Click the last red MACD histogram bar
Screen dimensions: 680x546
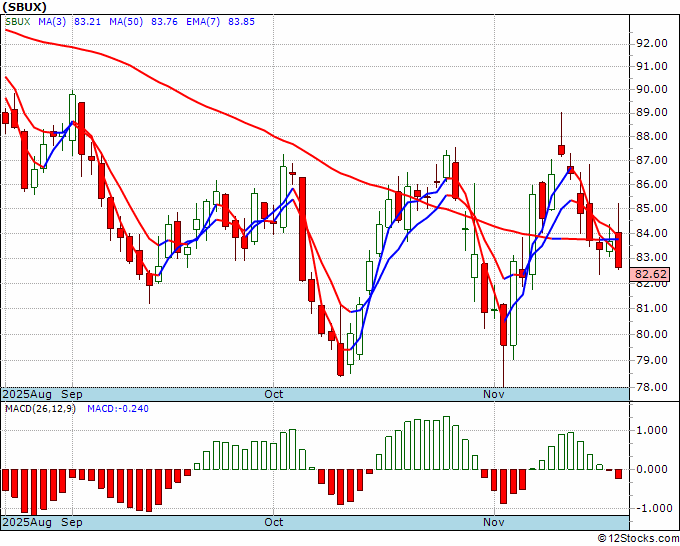click(618, 474)
